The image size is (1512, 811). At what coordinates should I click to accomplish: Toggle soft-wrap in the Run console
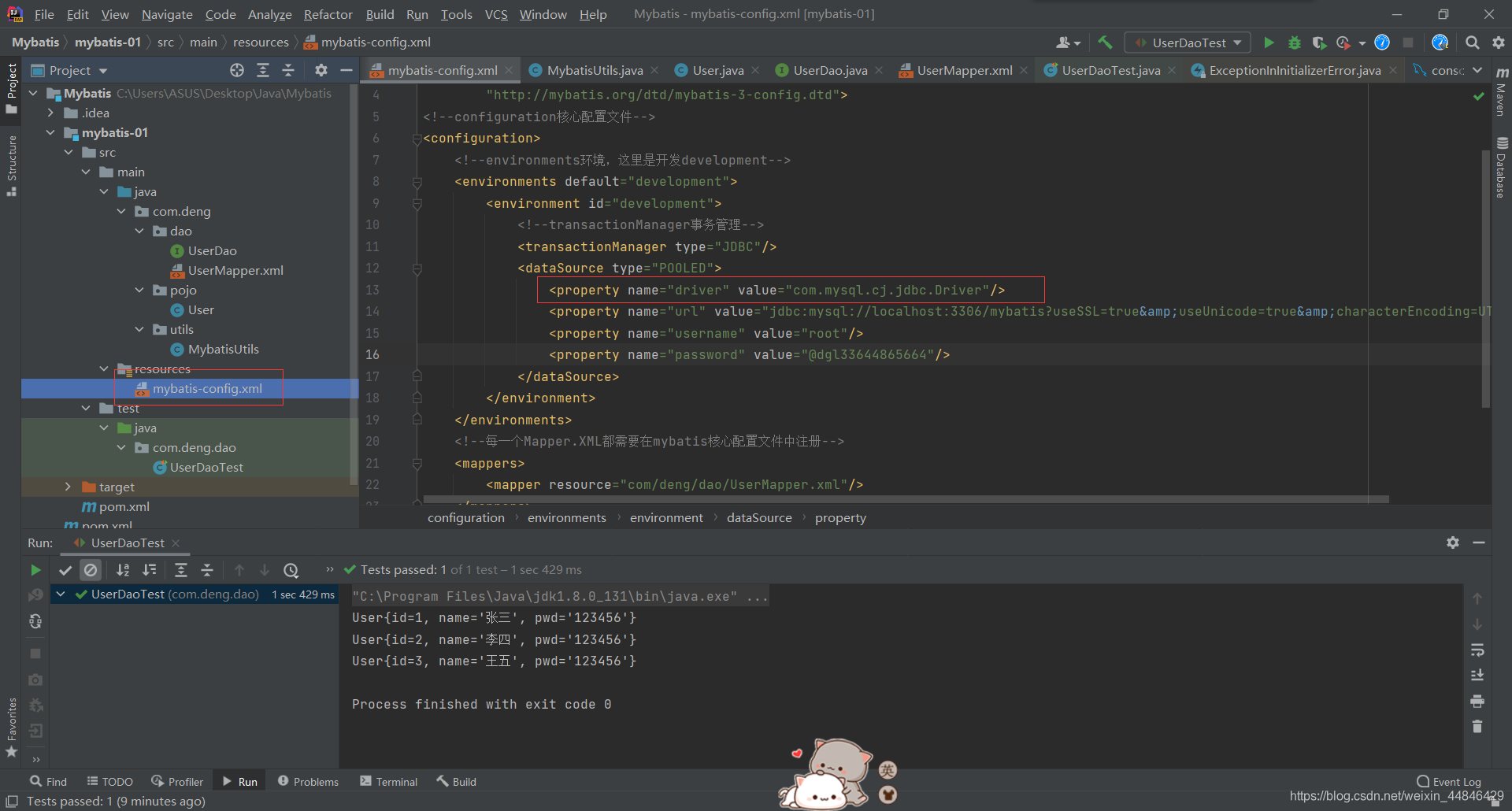(x=1477, y=650)
